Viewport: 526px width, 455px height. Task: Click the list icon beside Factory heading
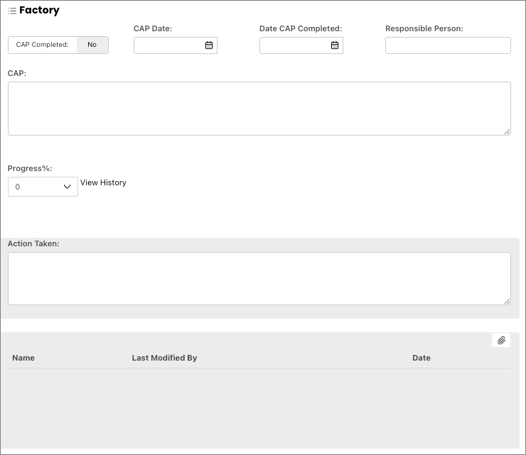click(12, 11)
